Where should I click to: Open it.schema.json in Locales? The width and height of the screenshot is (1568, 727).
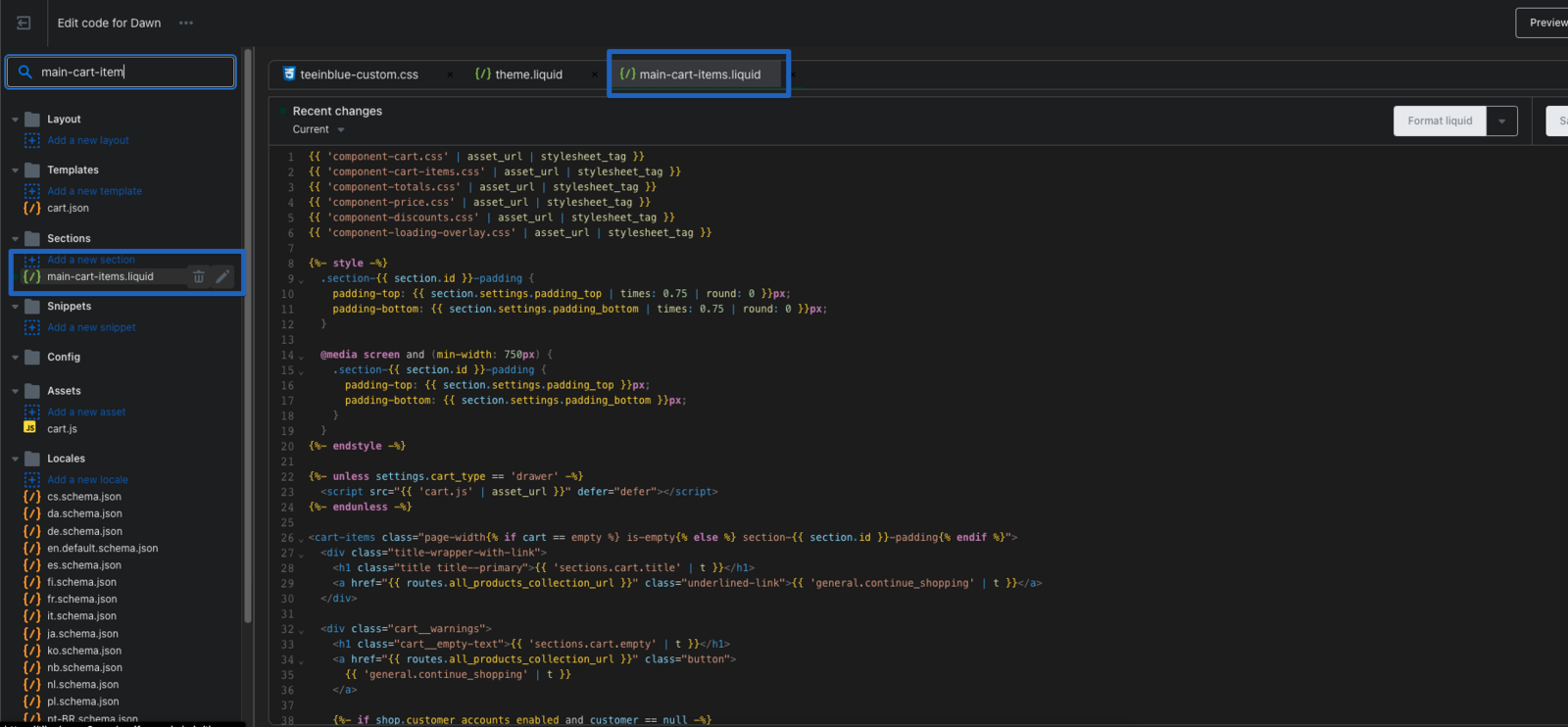coord(81,616)
